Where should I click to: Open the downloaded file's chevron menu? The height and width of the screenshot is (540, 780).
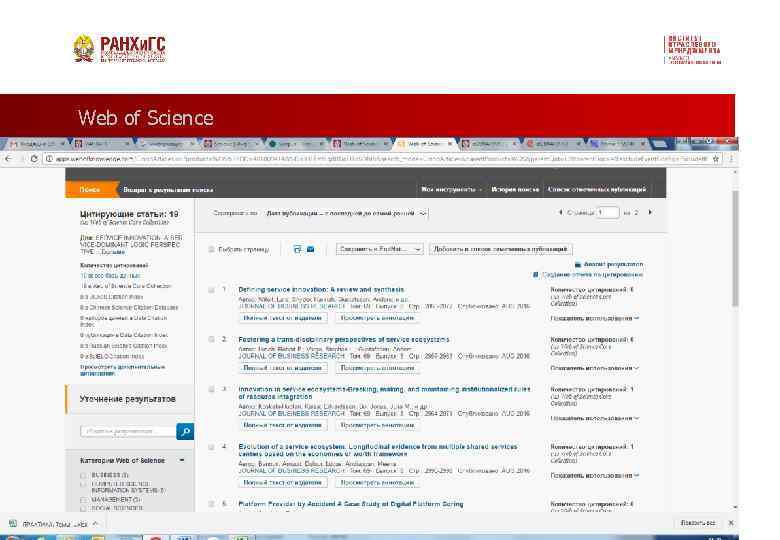pyautogui.click(x=95, y=524)
